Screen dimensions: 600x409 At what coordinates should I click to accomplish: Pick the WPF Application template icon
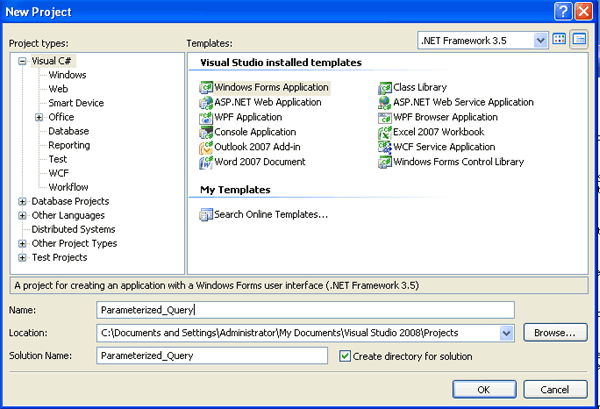206,117
